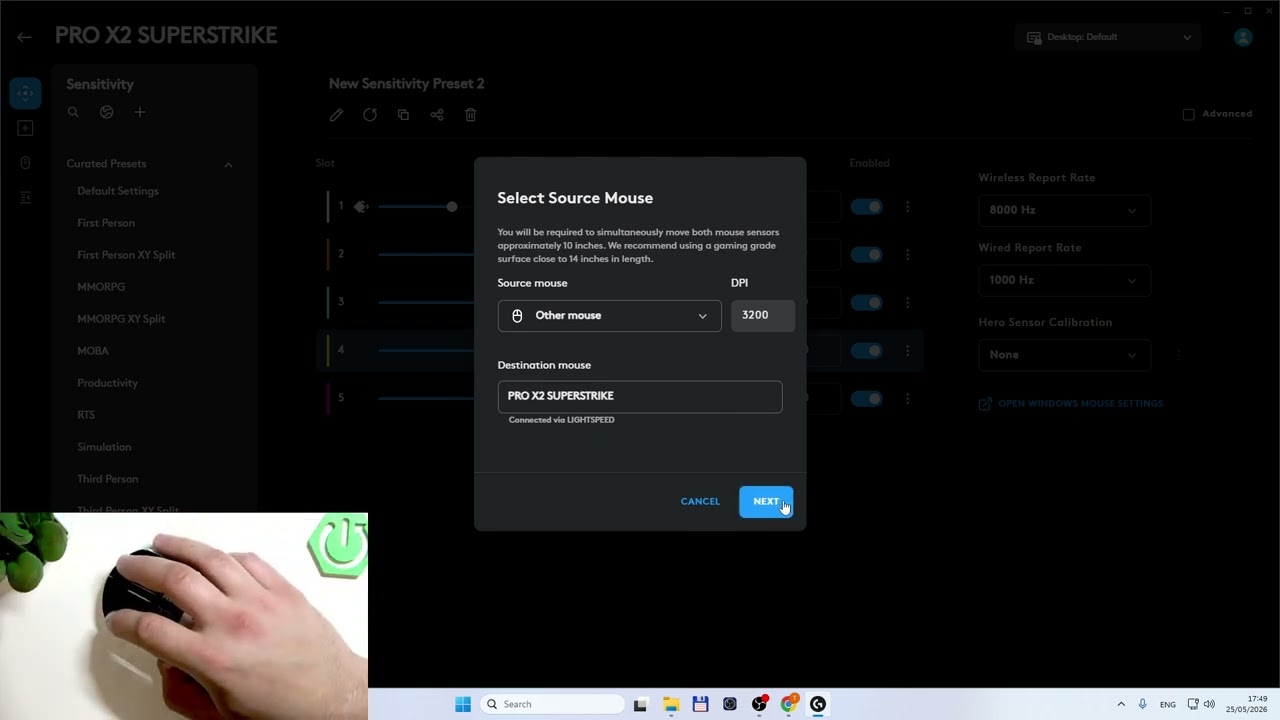Click the slot 1 DPI slider handle

point(452,207)
